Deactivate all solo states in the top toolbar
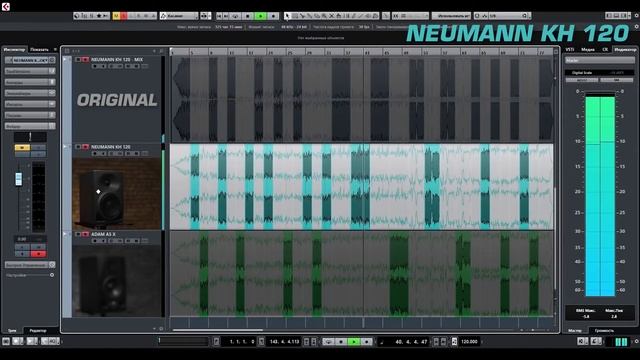This screenshot has height=360, width=640. pyautogui.click(x=124, y=16)
